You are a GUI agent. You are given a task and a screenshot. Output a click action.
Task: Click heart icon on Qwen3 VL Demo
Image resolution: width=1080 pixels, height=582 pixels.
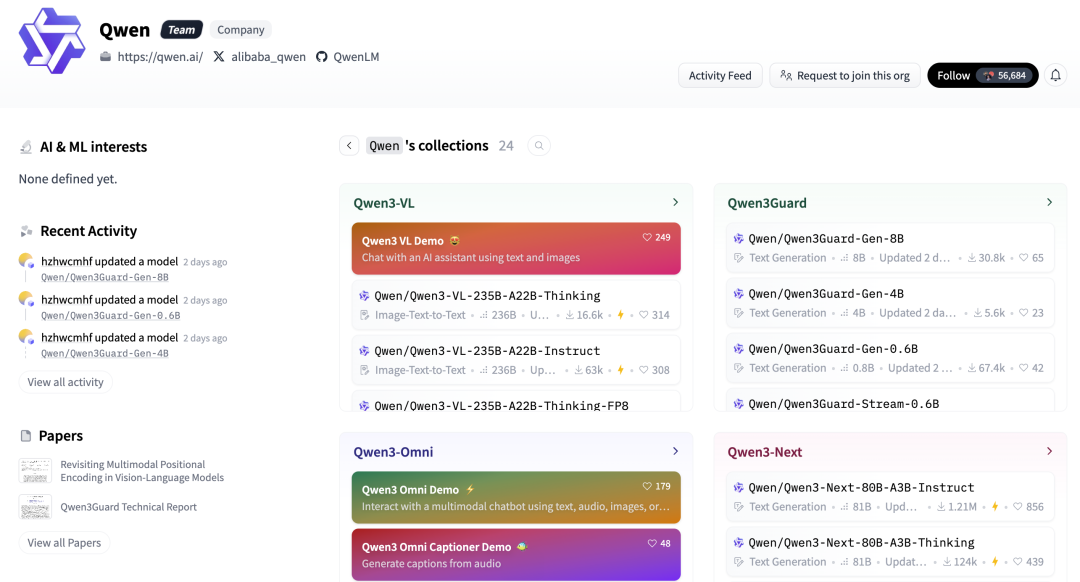[647, 237]
